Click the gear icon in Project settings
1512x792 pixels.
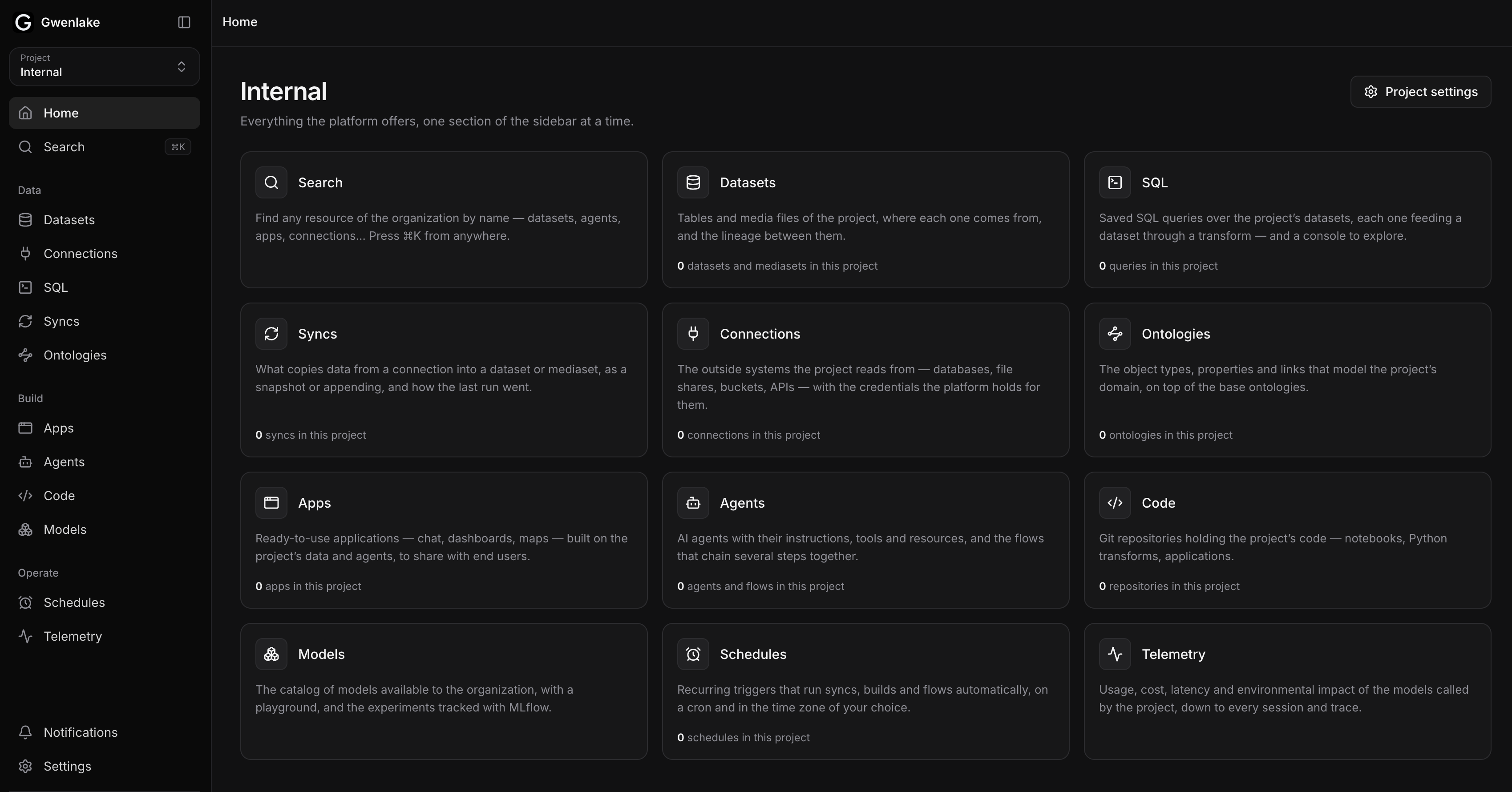[1371, 92]
